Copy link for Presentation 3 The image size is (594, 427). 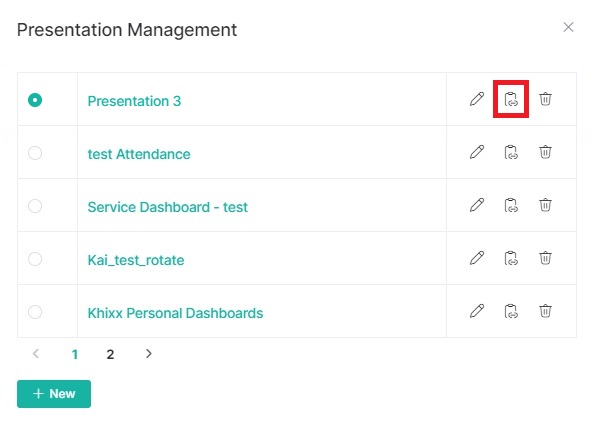(511, 99)
